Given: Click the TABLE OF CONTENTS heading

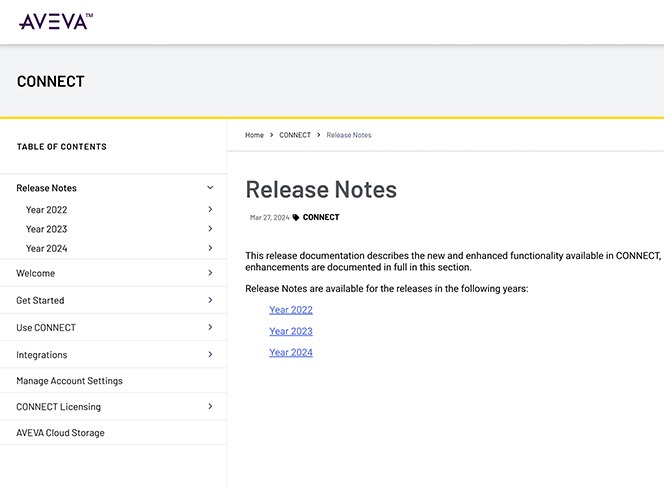Looking at the screenshot, I should pyautogui.click(x=62, y=147).
